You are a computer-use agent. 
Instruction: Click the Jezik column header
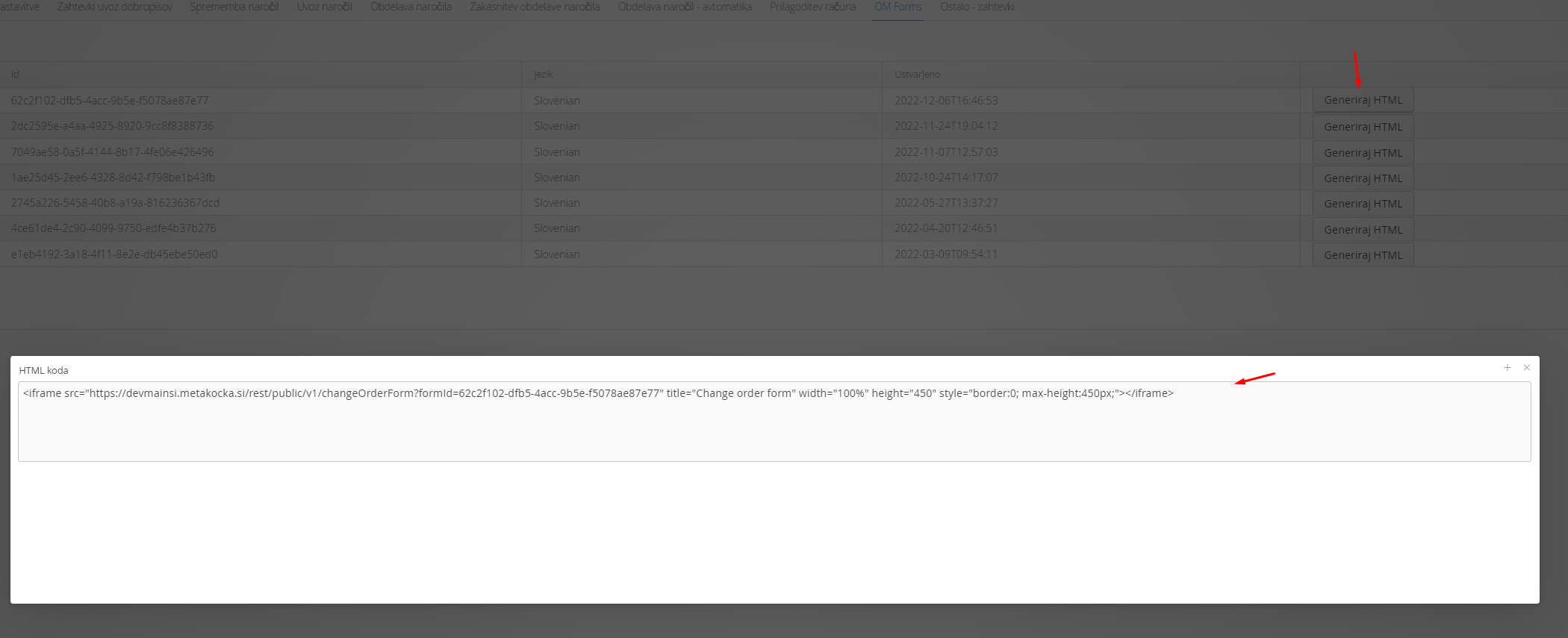[544, 75]
